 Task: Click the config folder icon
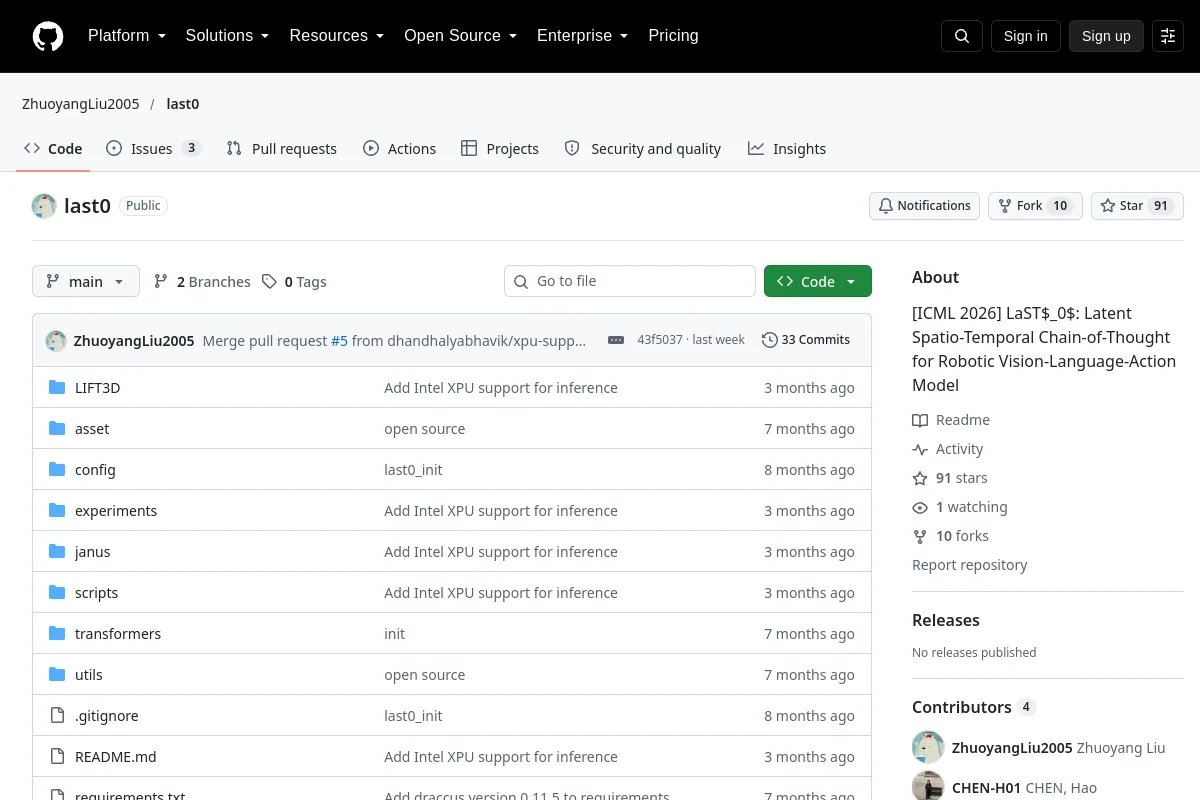click(x=57, y=470)
